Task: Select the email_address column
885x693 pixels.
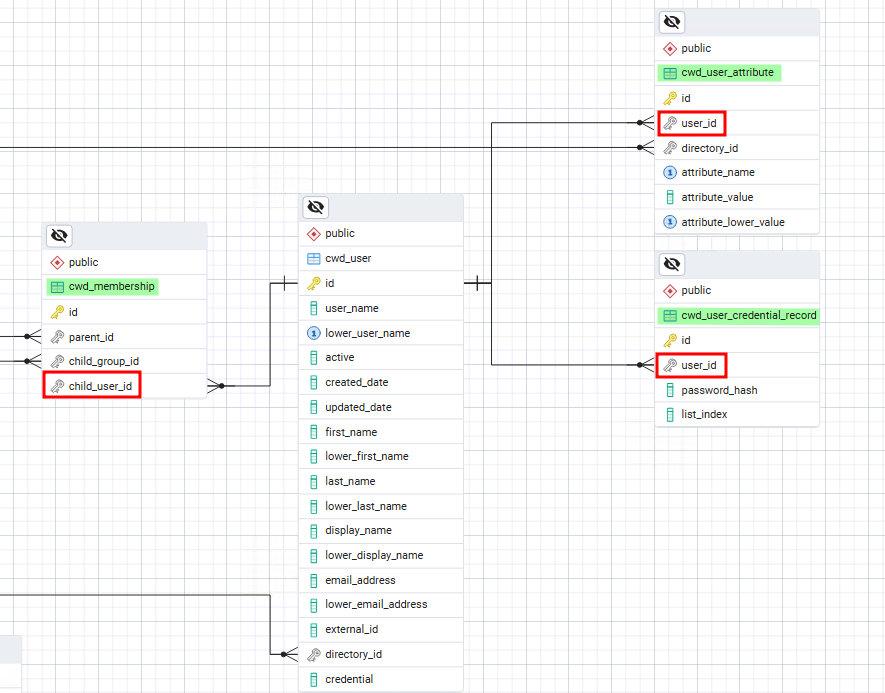Action: click(360, 580)
